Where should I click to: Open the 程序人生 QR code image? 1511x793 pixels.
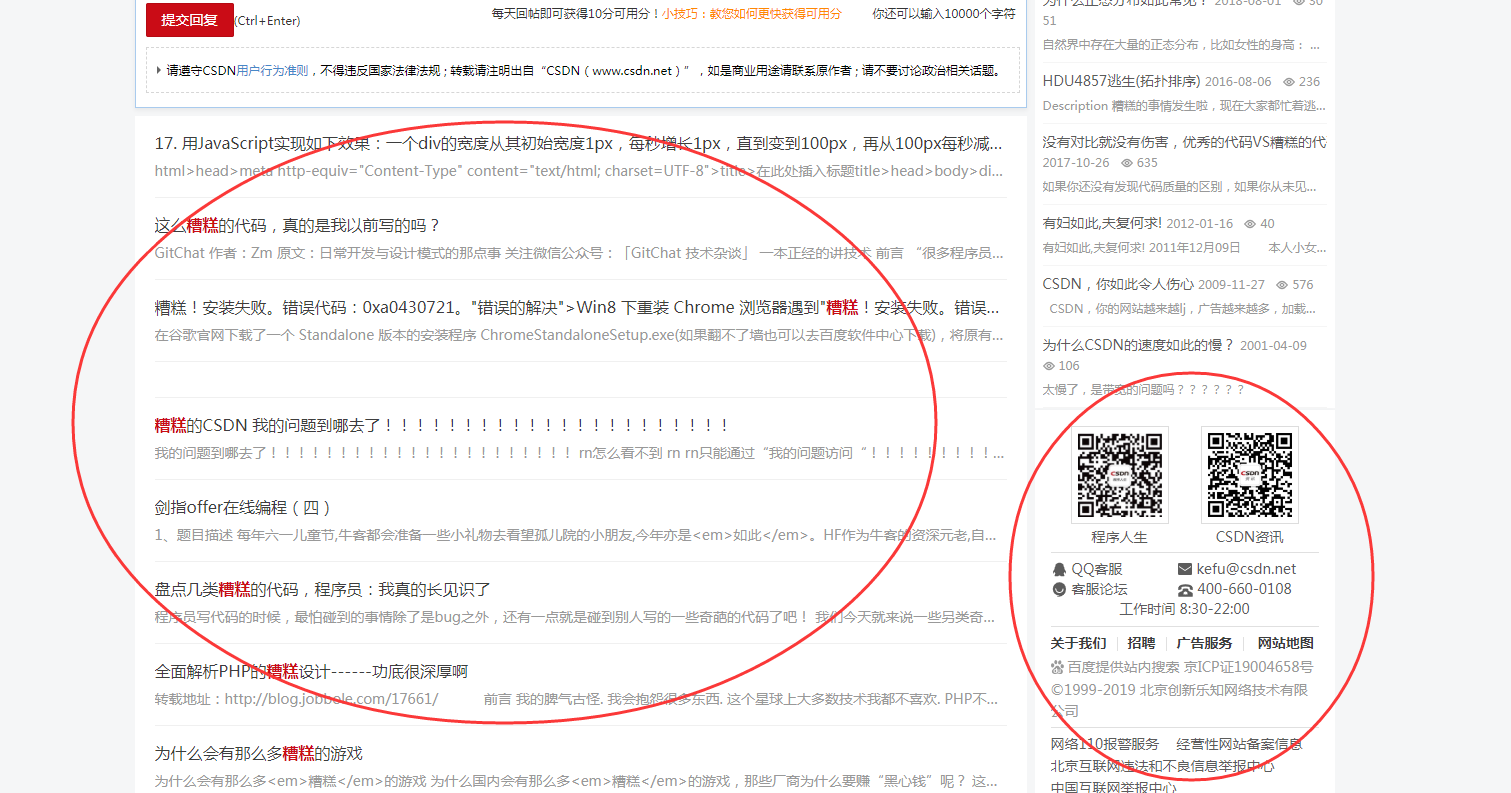coord(1120,475)
